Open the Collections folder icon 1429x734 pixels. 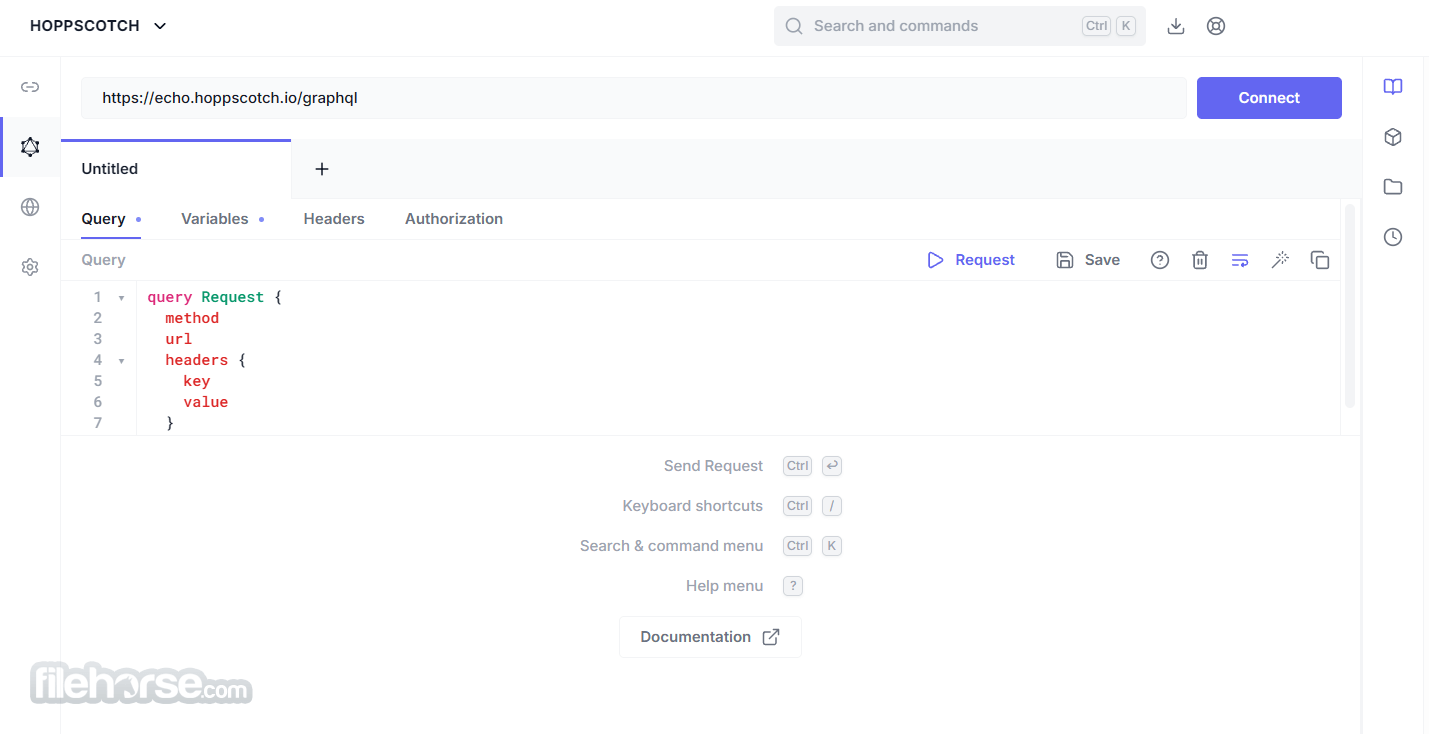[x=1393, y=187]
